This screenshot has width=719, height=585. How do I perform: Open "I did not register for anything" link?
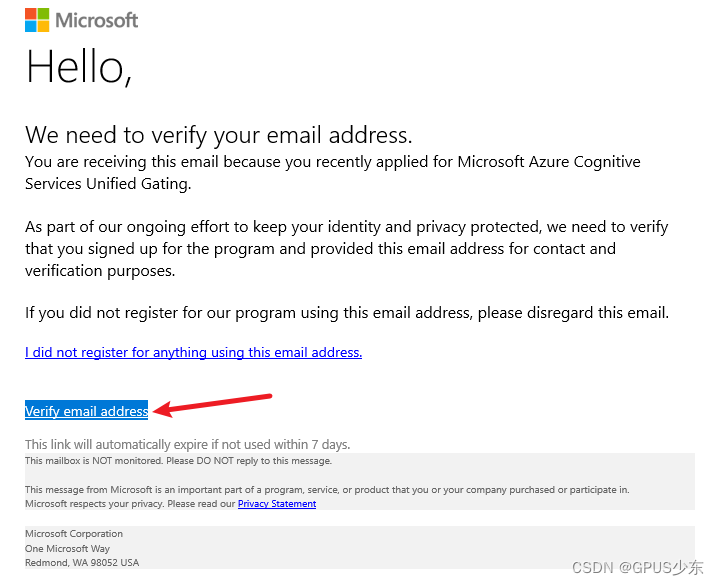[194, 352]
